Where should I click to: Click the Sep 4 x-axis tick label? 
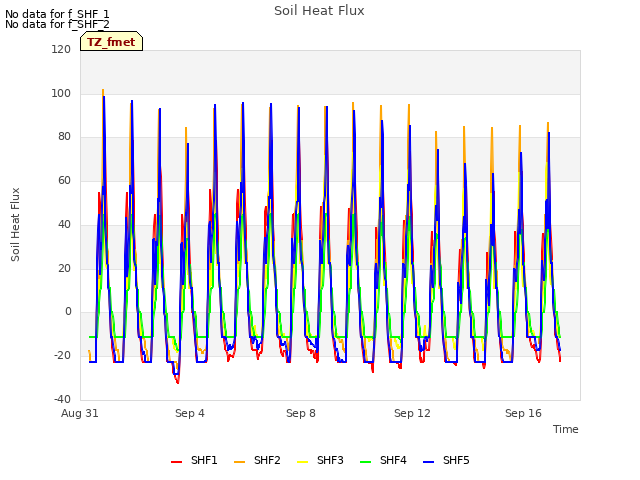(x=190, y=413)
